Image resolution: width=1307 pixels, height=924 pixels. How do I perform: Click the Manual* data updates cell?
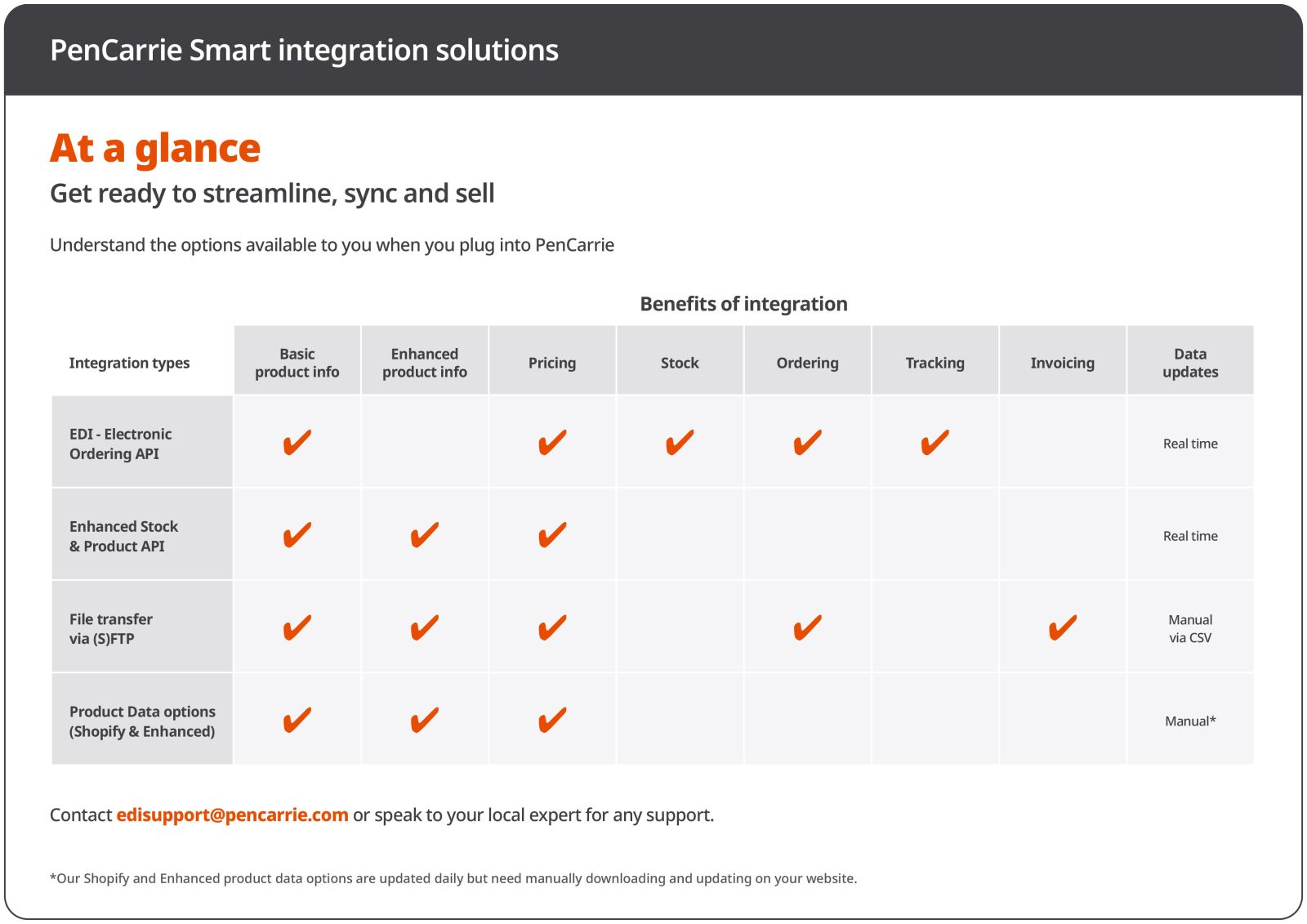(1190, 721)
